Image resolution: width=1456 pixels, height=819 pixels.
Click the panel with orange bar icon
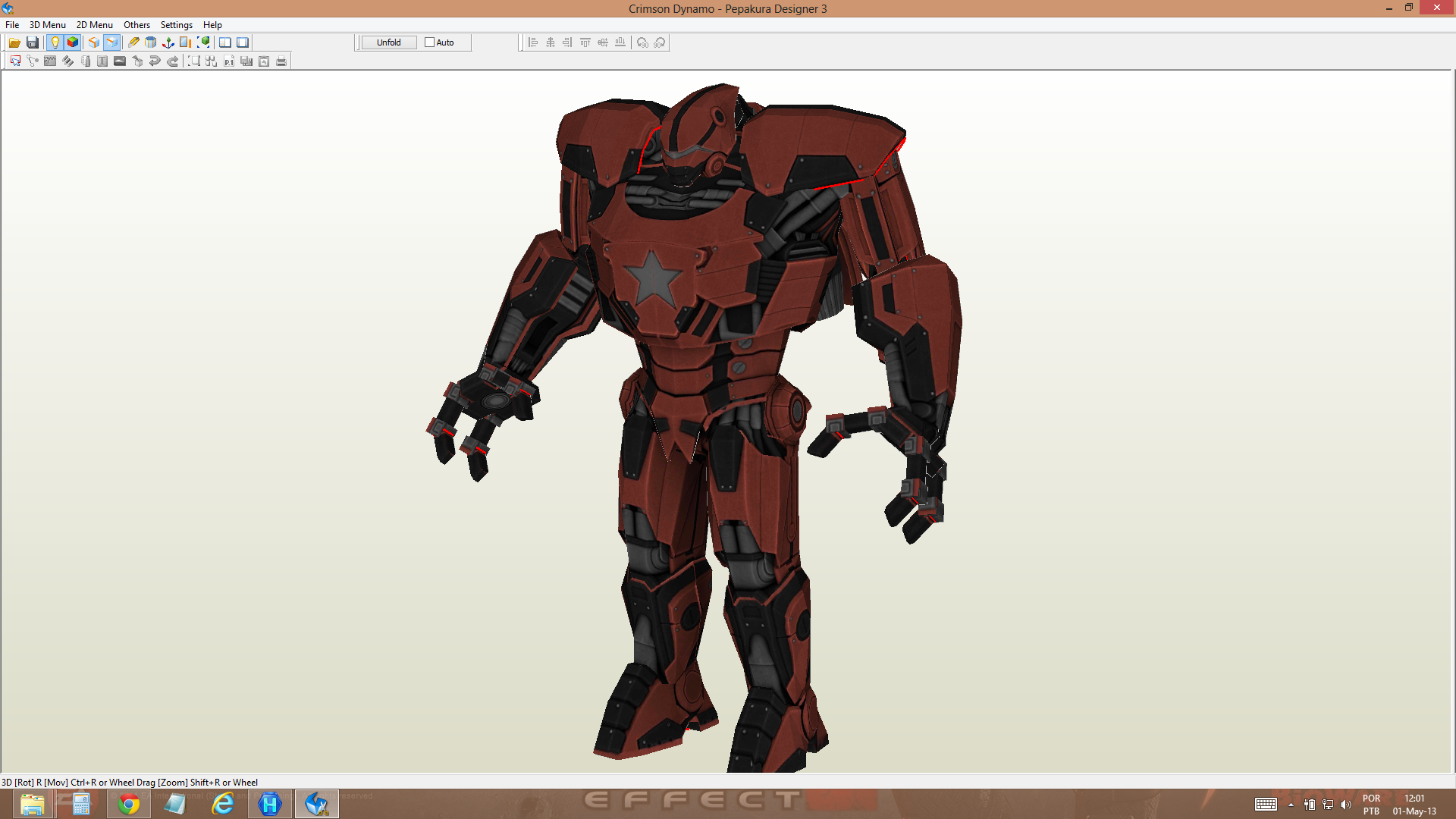[x=186, y=42]
